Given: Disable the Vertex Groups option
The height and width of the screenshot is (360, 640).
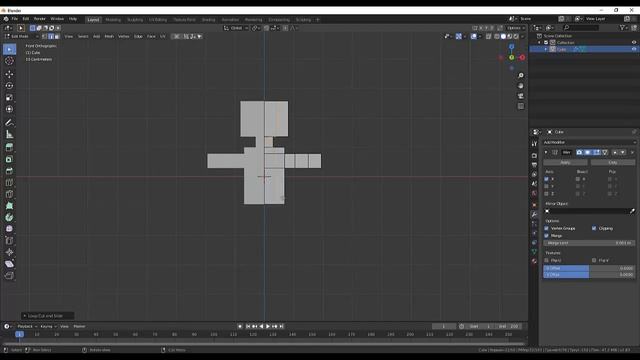Looking at the screenshot, I should click(x=547, y=228).
